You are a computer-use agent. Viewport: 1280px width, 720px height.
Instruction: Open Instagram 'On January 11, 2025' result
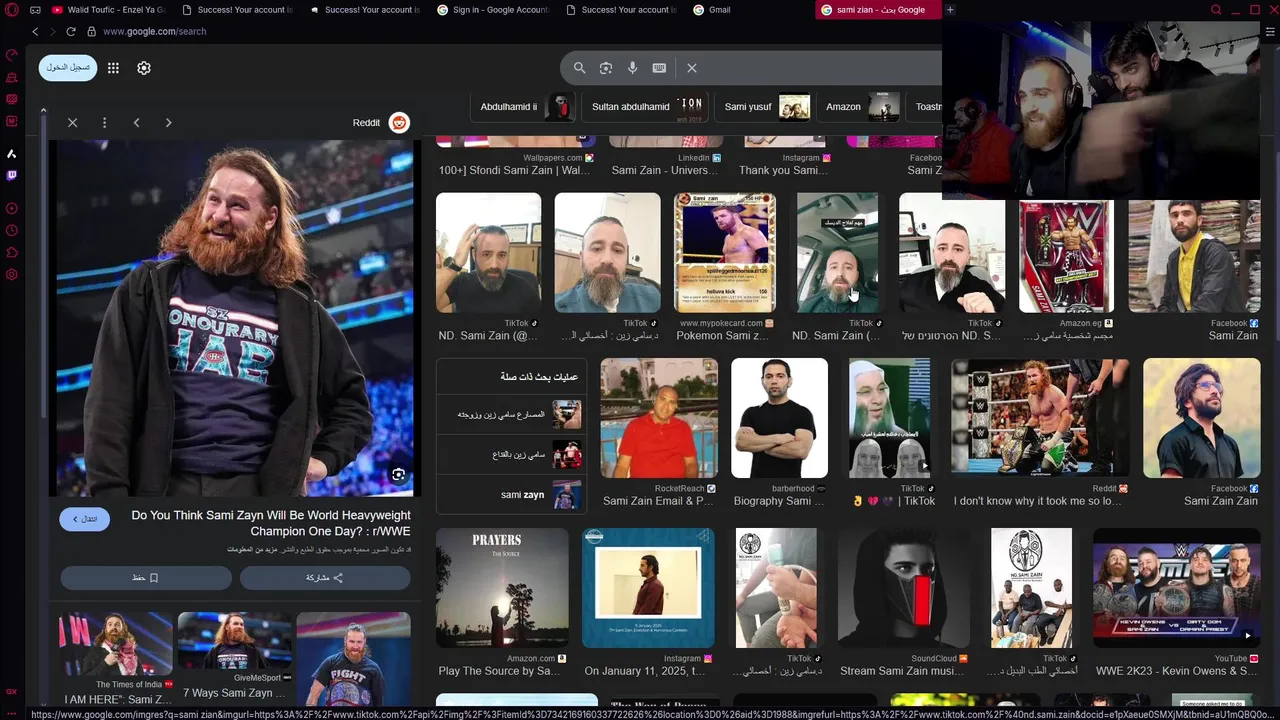tap(648, 587)
